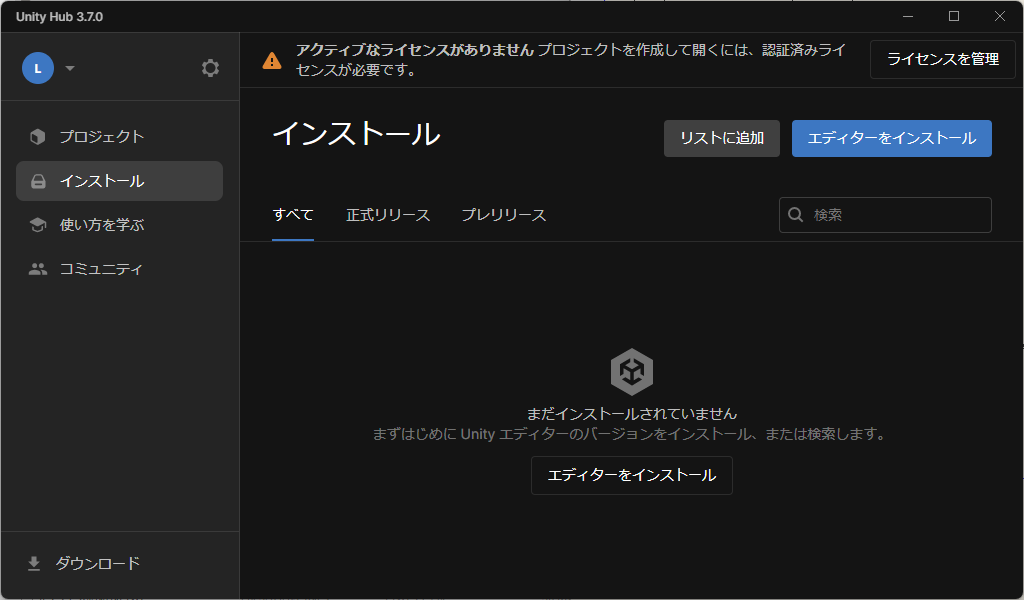
Task: Click the まだインストールされていません text
Action: click(x=632, y=414)
